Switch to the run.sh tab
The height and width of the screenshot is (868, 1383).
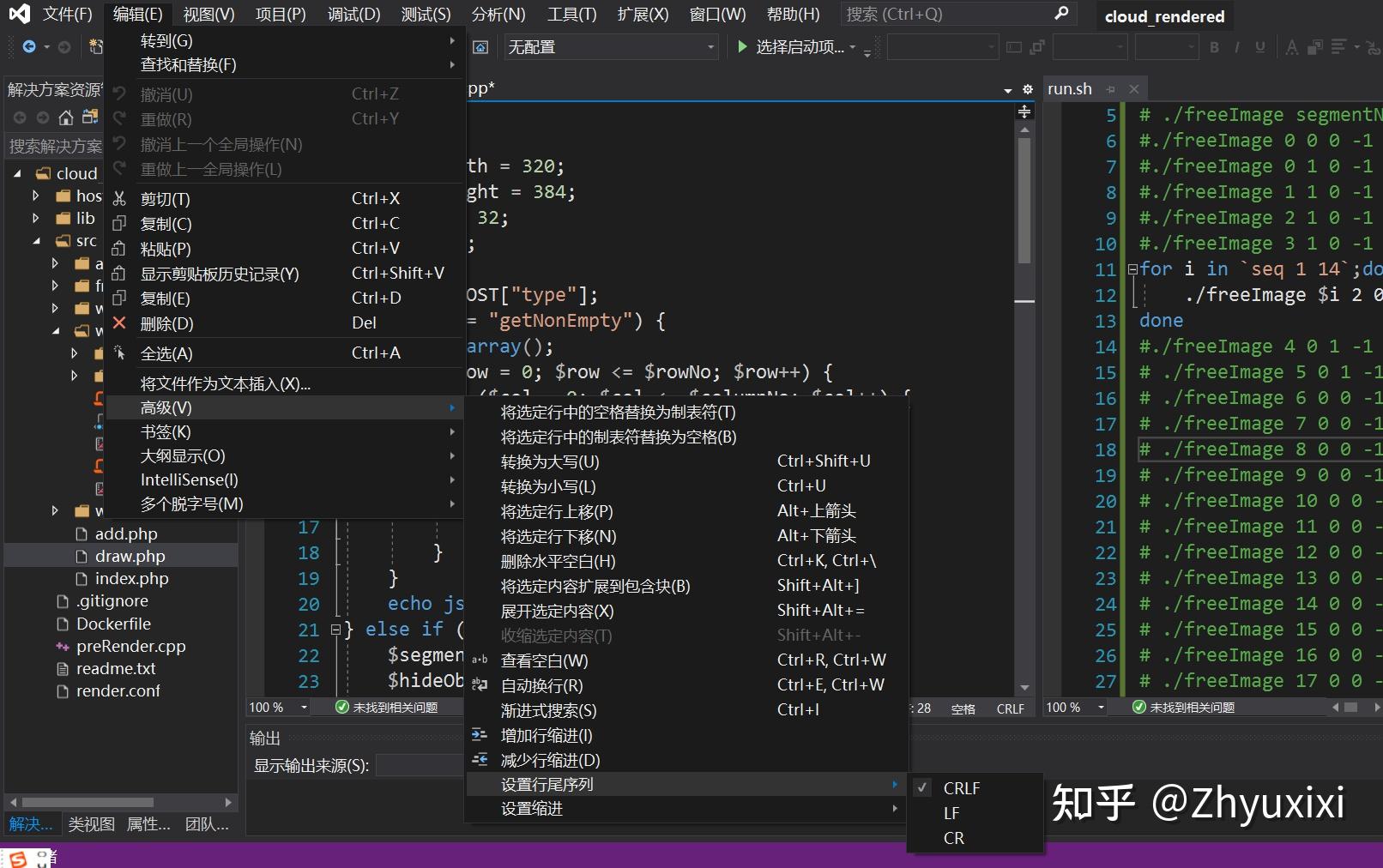tap(1069, 88)
